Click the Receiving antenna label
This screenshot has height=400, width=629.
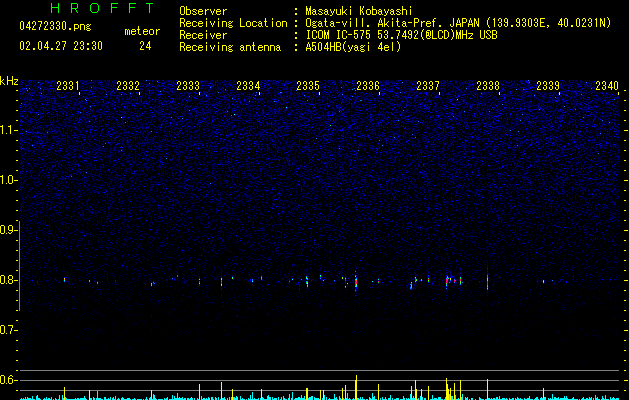230,47
